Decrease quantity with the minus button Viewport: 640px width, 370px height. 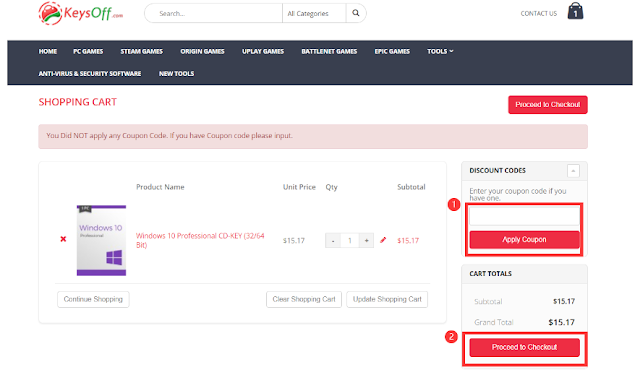[x=333, y=241]
